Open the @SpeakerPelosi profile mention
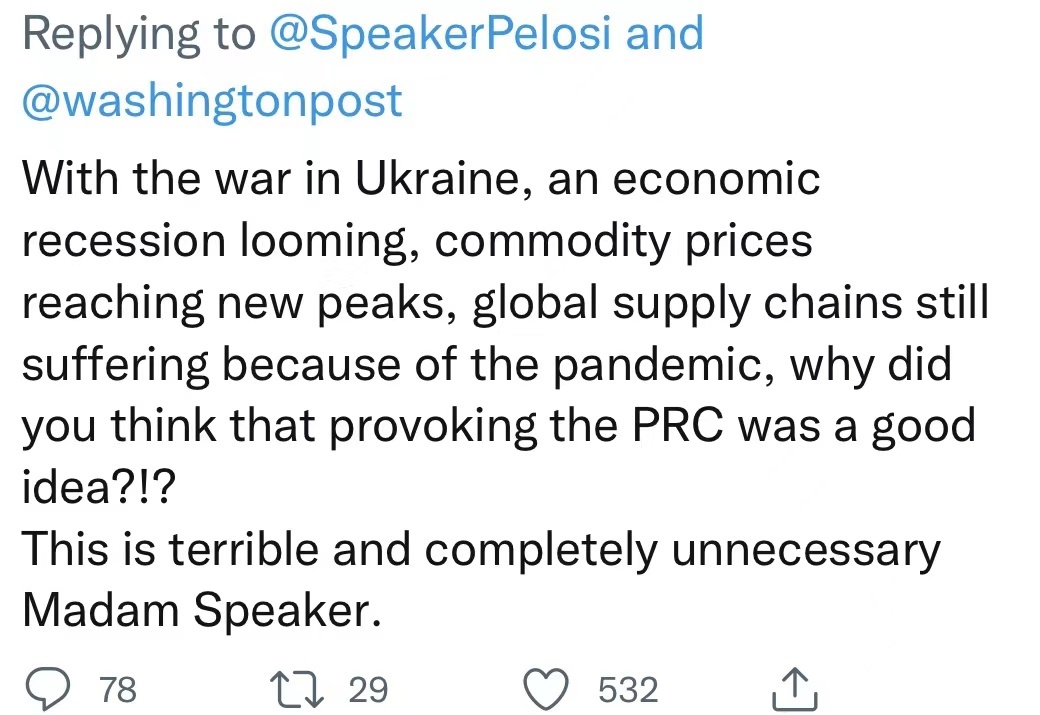Viewport: 1040px width, 715px height. click(443, 35)
